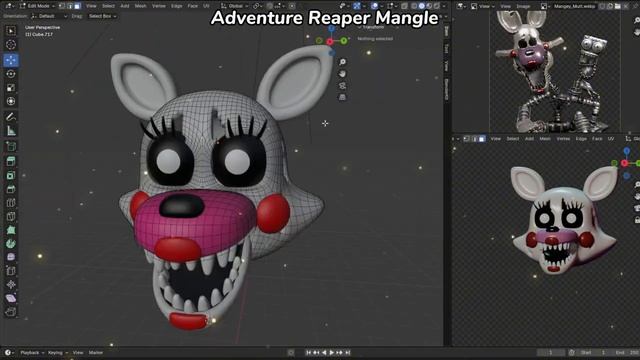Open the Keying dropdown in timeline
640x360 pixels.
click(58, 353)
